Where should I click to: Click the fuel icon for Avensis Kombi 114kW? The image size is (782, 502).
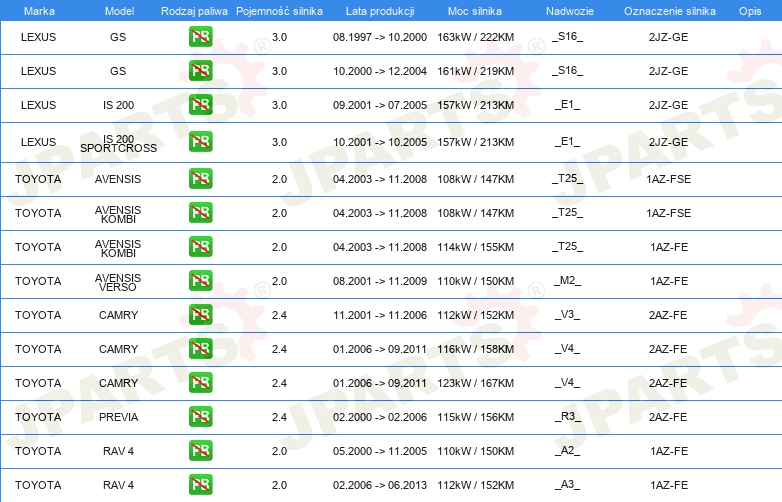point(200,247)
